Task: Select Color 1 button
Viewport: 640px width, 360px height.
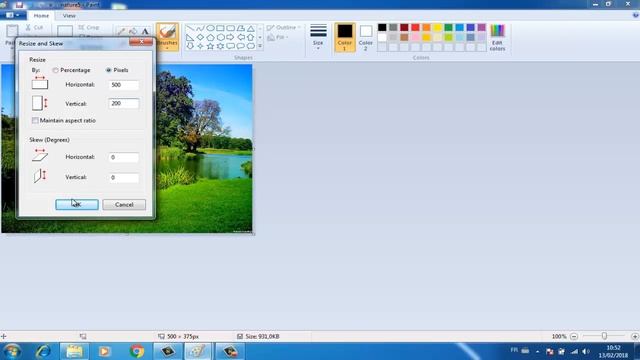Action: point(345,37)
